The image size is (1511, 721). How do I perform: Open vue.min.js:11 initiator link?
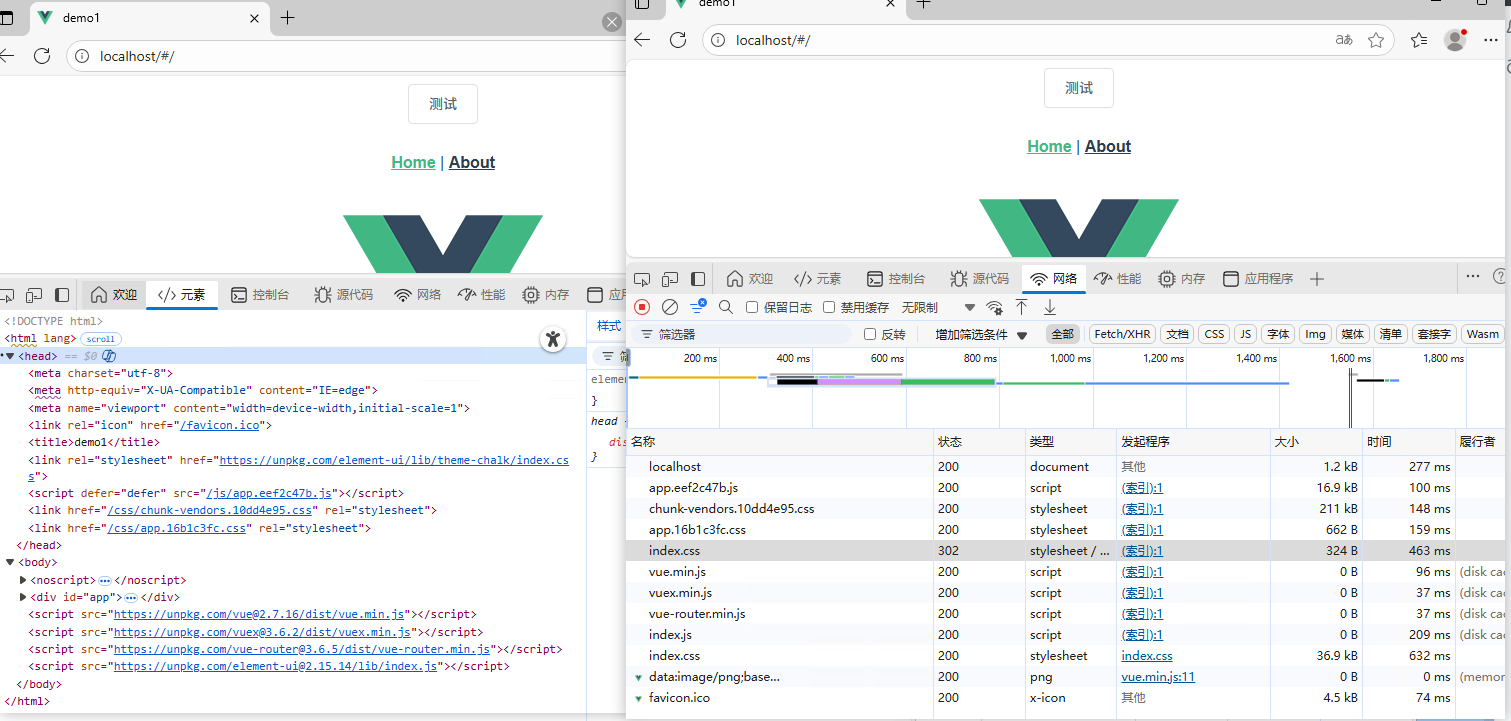[x=1158, y=677]
